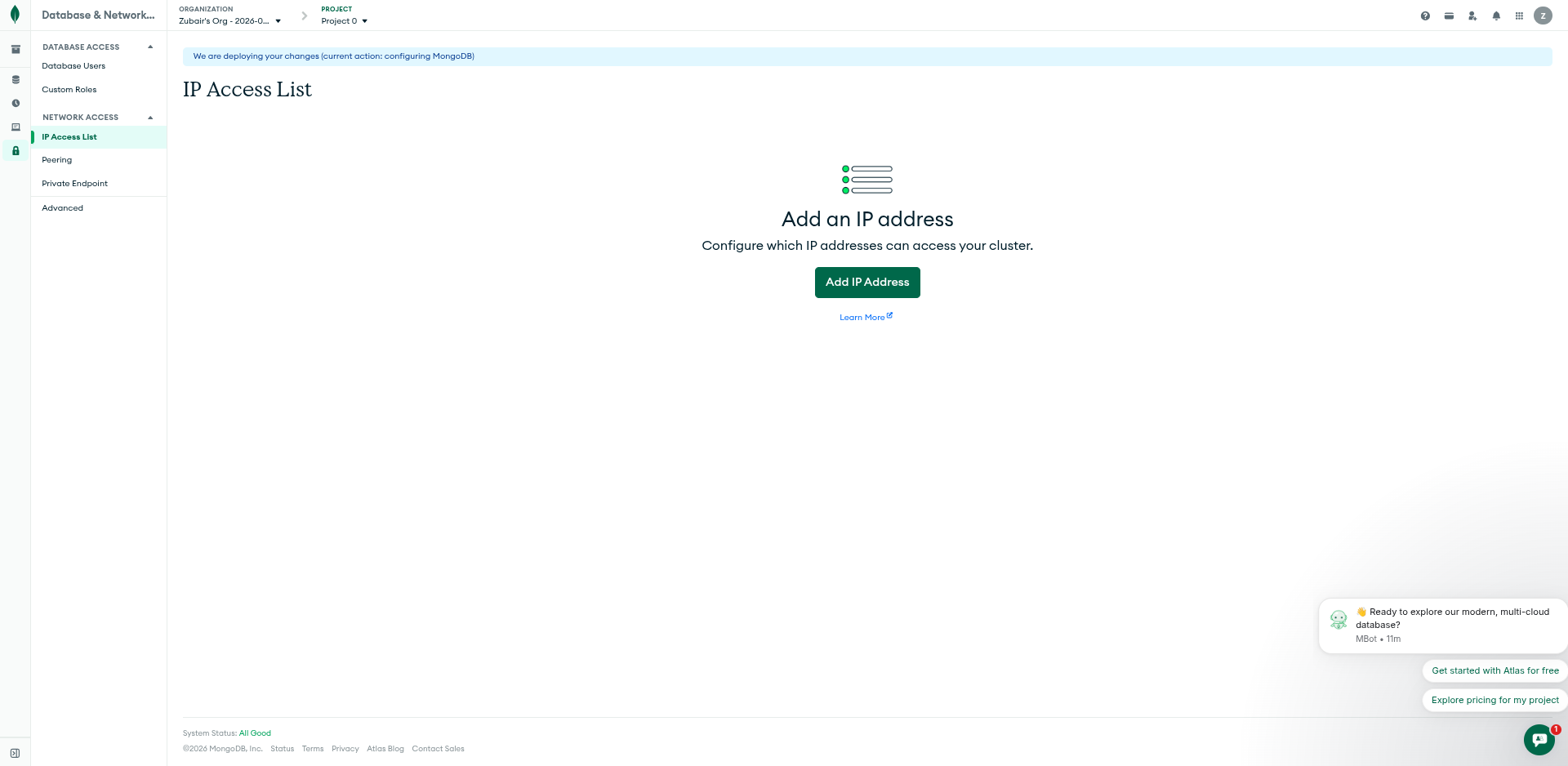Open the chat bubble widget
1568x766 pixels.
pyautogui.click(x=1539, y=740)
